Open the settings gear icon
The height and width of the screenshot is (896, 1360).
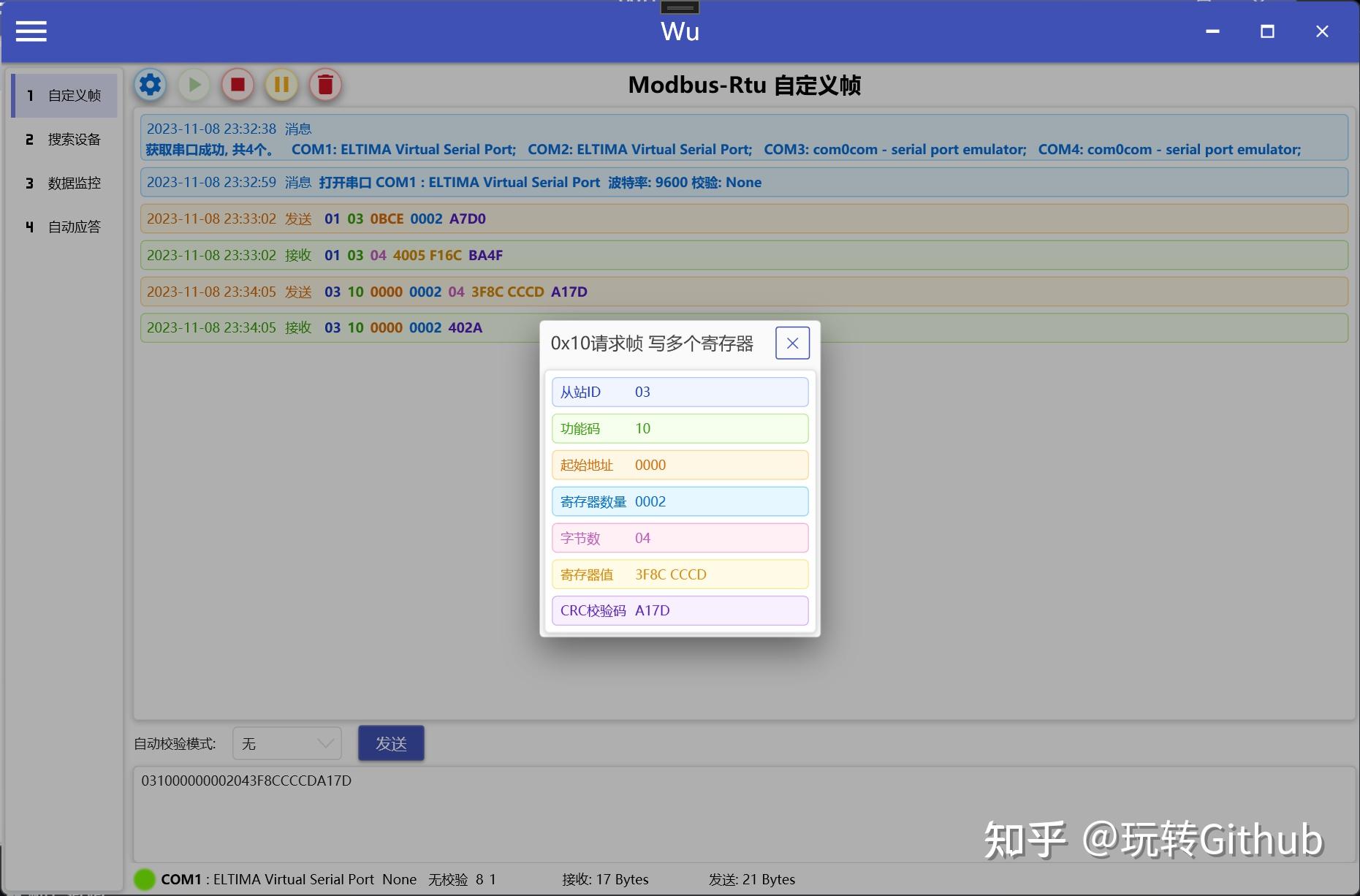pos(150,85)
